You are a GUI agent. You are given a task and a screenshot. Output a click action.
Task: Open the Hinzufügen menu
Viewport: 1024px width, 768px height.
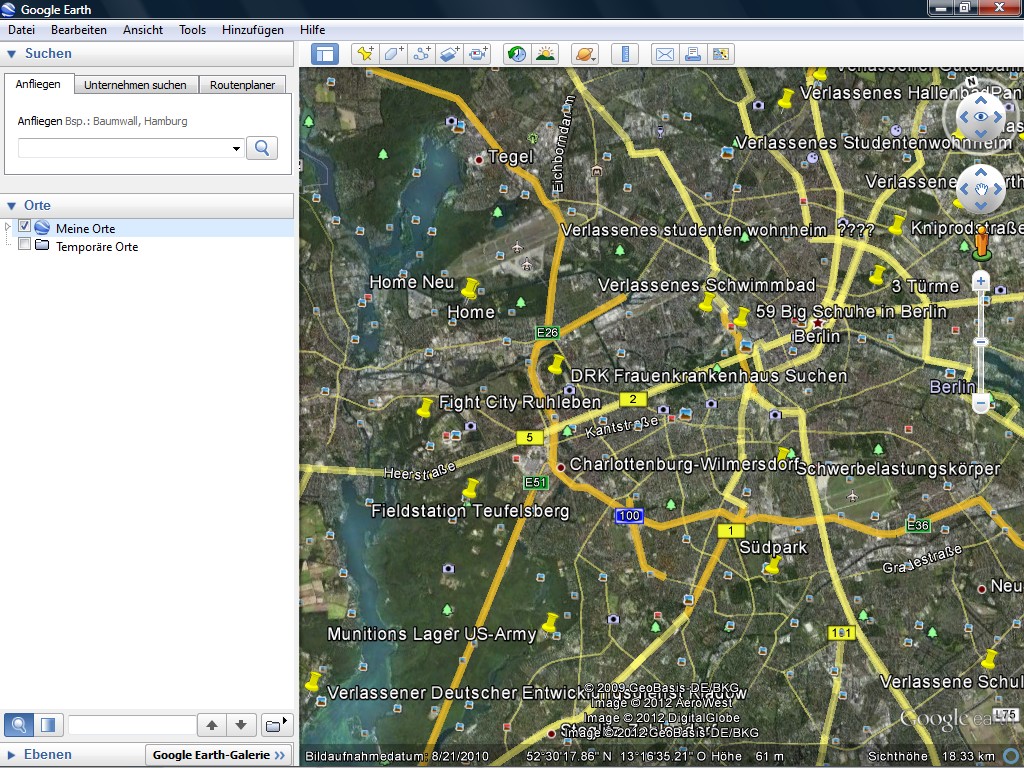pos(253,30)
